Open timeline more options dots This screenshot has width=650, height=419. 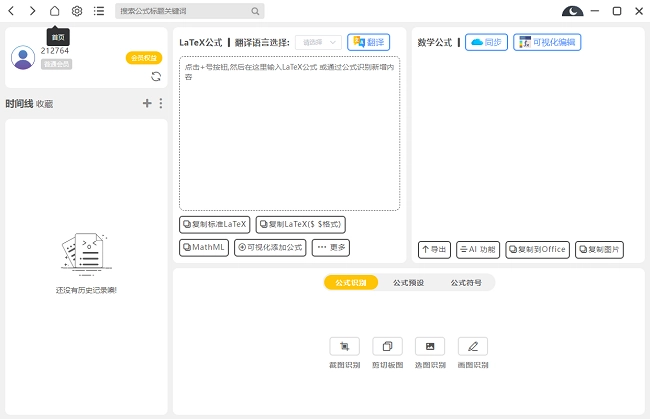[x=161, y=103]
